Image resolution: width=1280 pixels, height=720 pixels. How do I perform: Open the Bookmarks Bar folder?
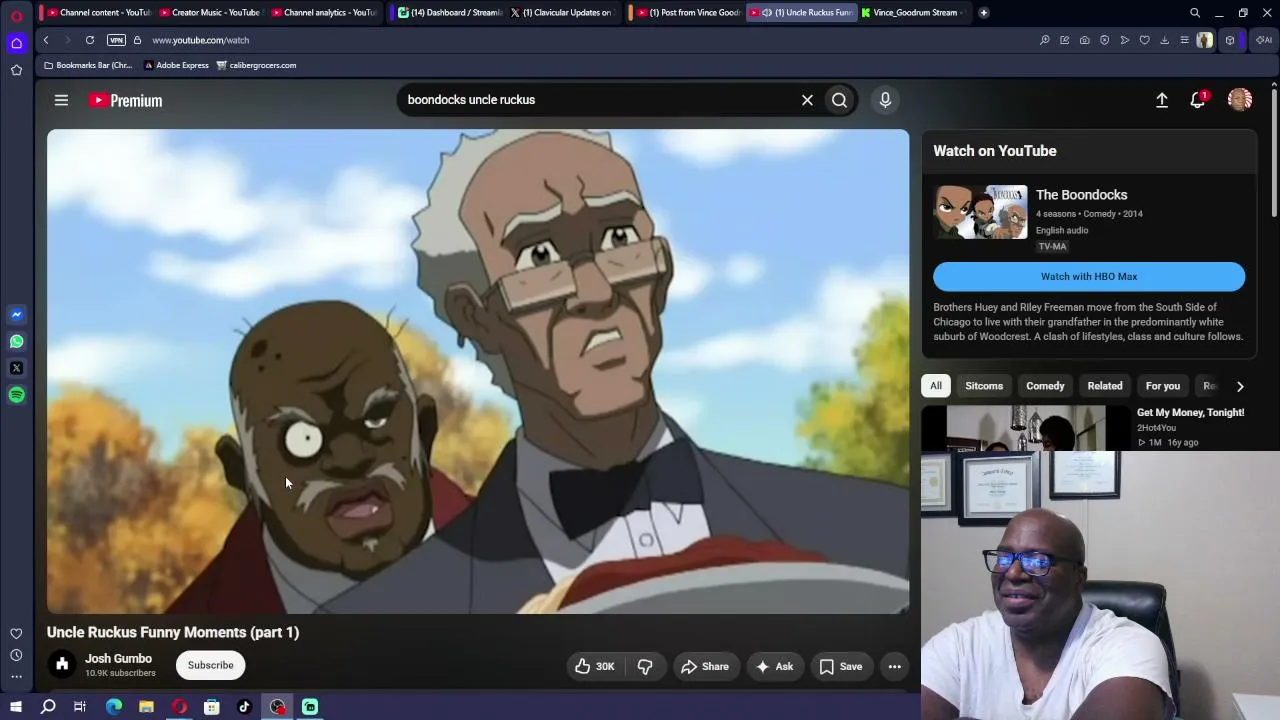(x=88, y=65)
